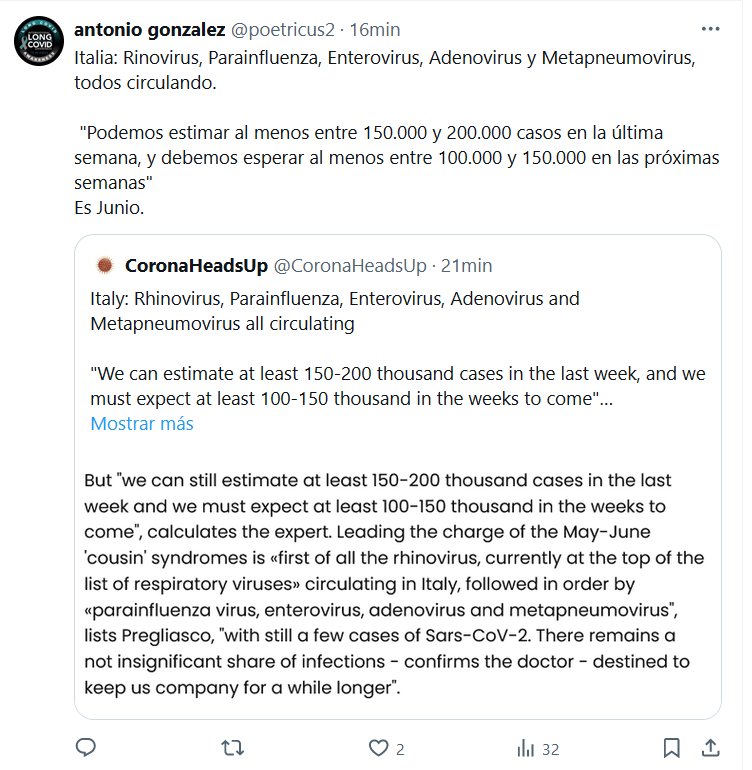Open the share tweet icon
The image size is (752, 770).
(710, 748)
